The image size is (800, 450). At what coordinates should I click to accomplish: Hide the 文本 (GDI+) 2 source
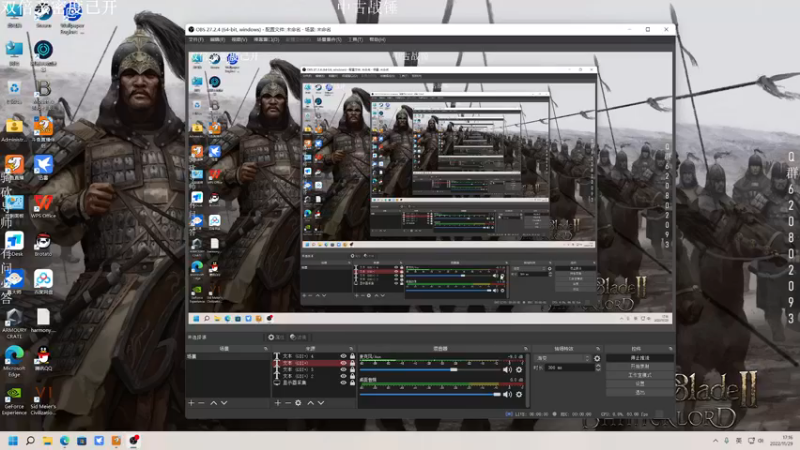[x=343, y=376]
